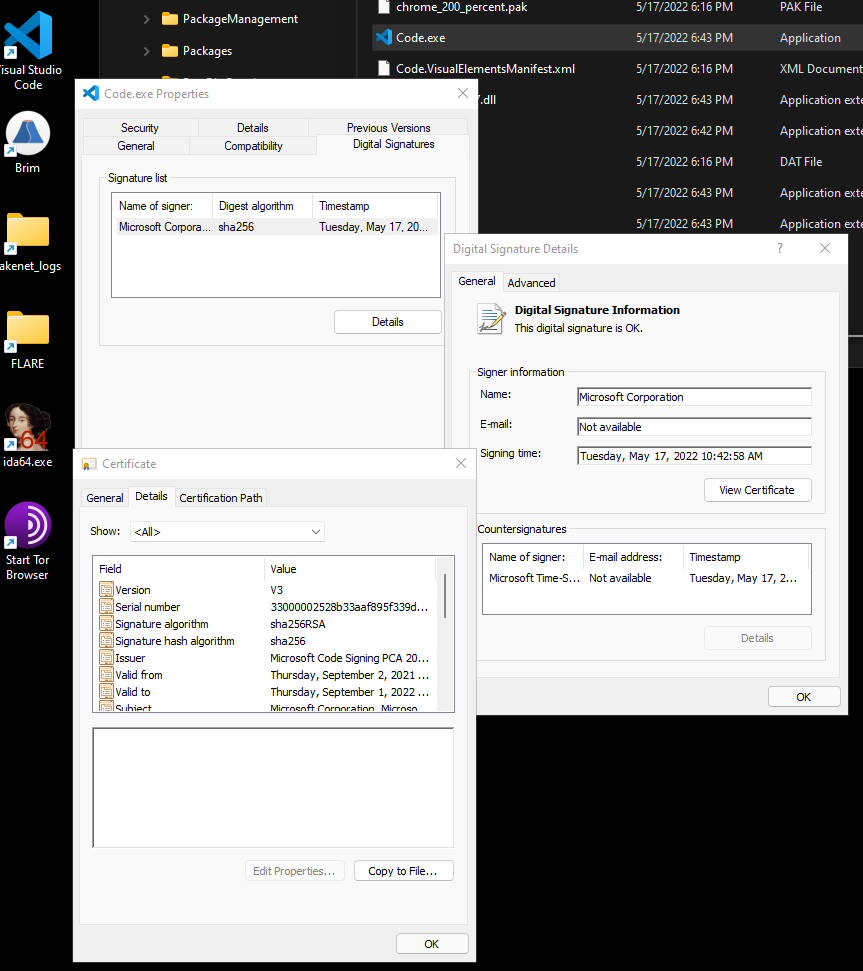Click Details button under Signature list
Screen dimensions: 863x971
(x=388, y=322)
